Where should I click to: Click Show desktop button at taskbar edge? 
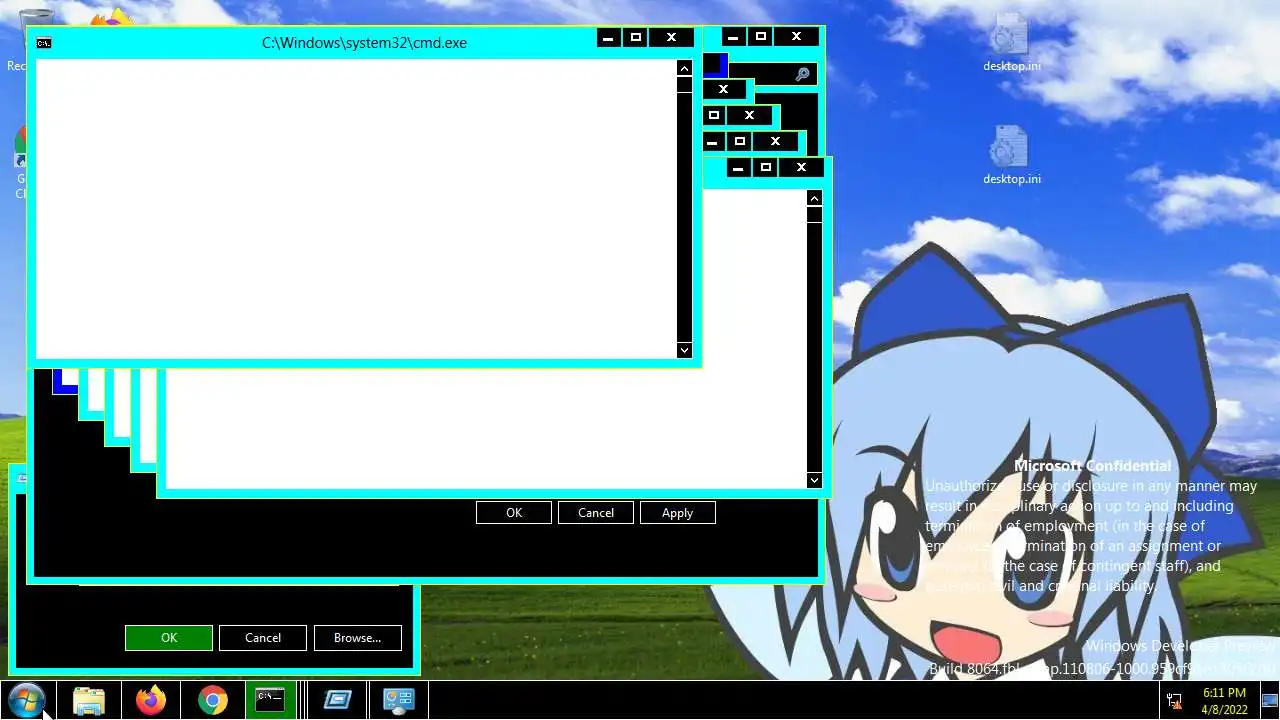(x=1269, y=700)
